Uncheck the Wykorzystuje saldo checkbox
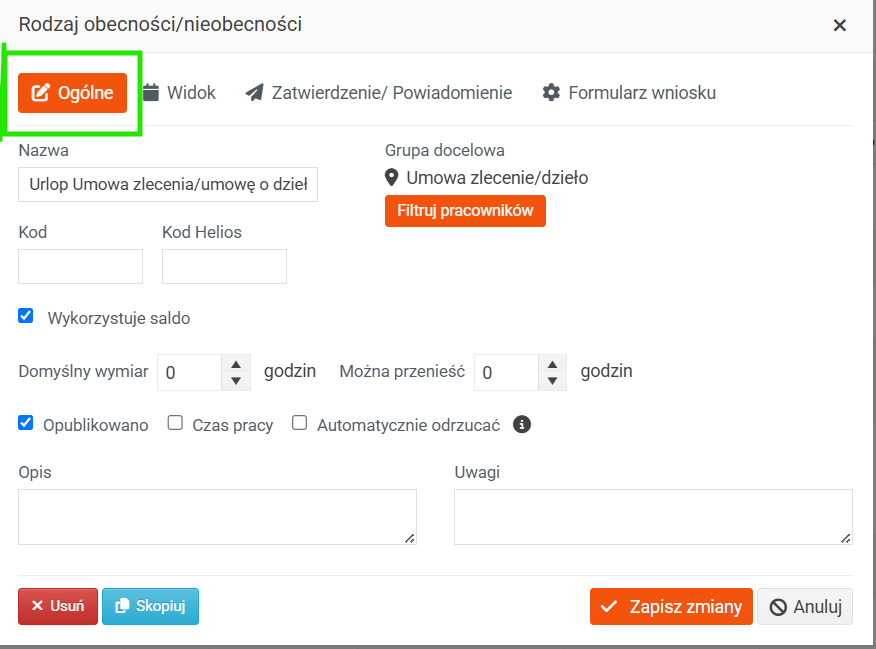 (x=26, y=316)
